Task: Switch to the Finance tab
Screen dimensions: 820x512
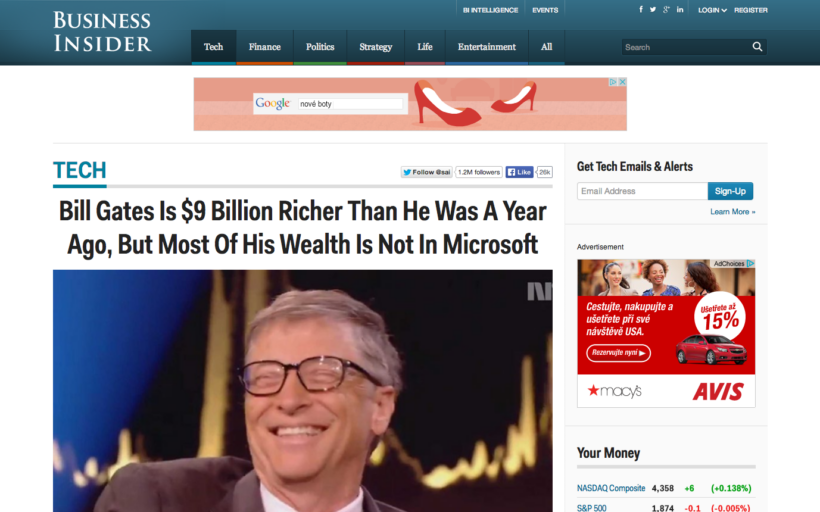Action: (265, 47)
